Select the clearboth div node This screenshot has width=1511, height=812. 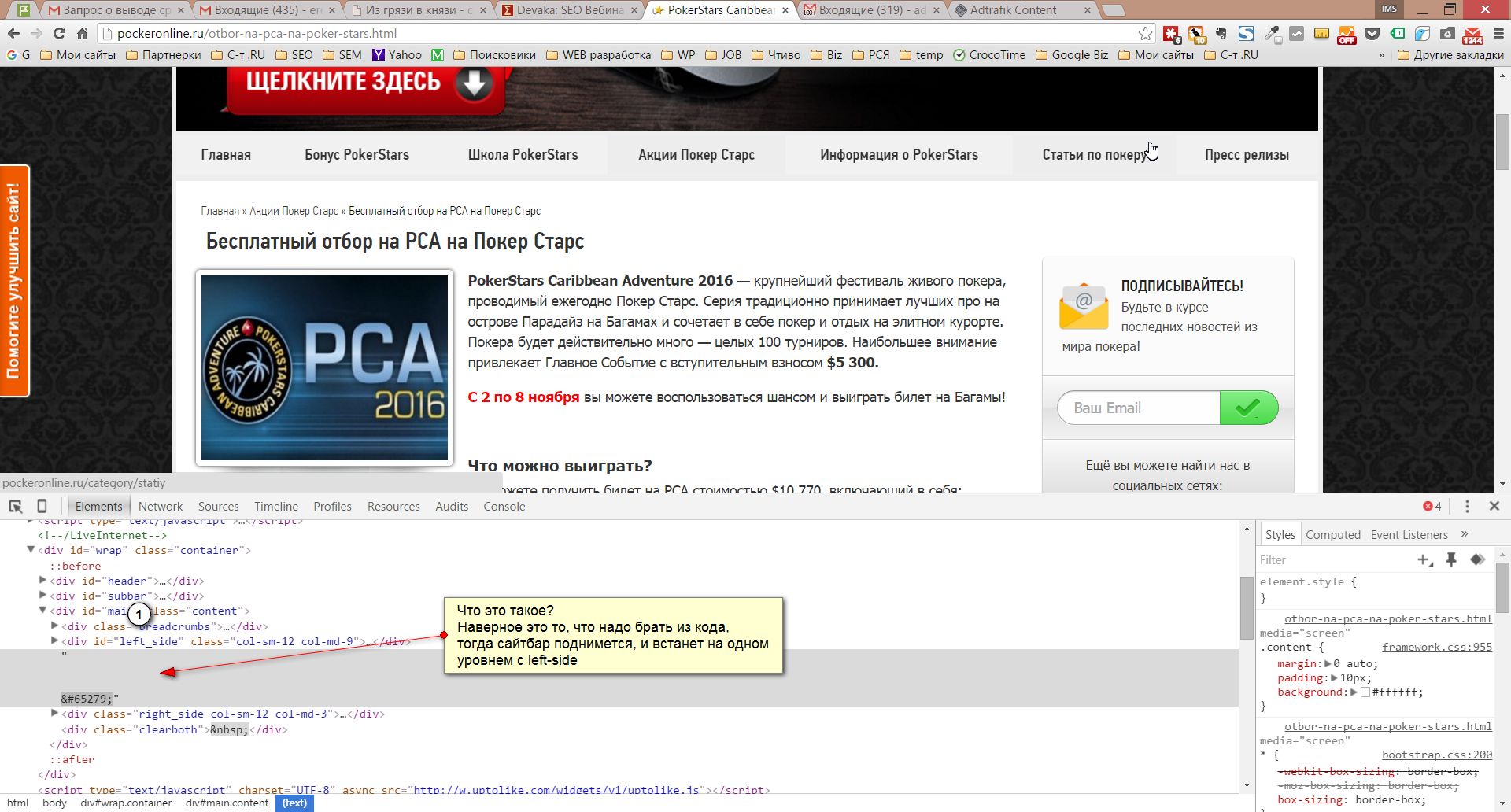tap(175, 729)
